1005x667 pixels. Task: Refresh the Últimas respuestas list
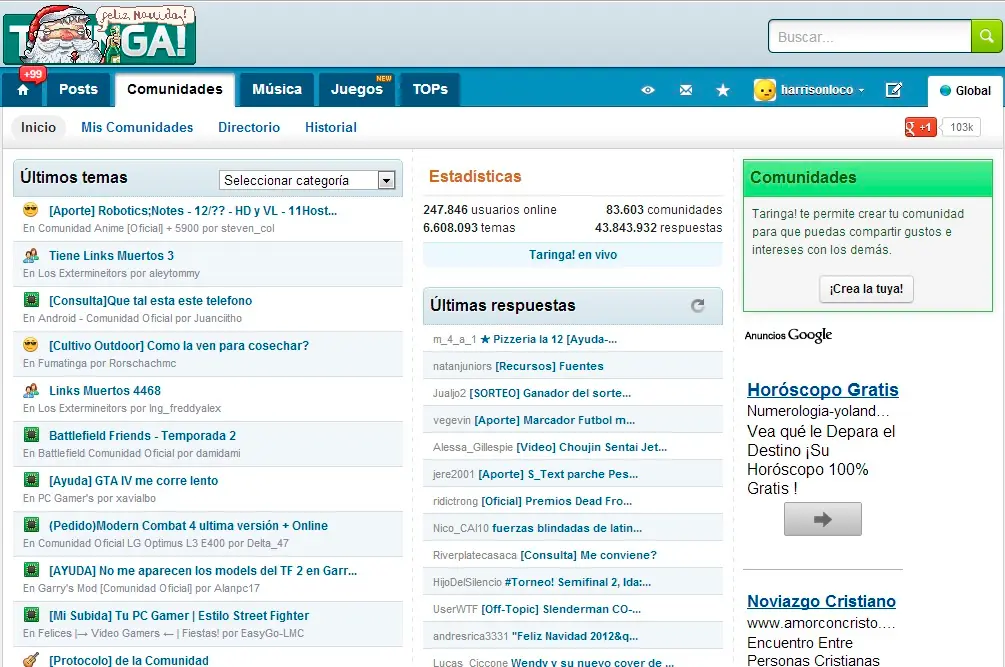tap(698, 306)
